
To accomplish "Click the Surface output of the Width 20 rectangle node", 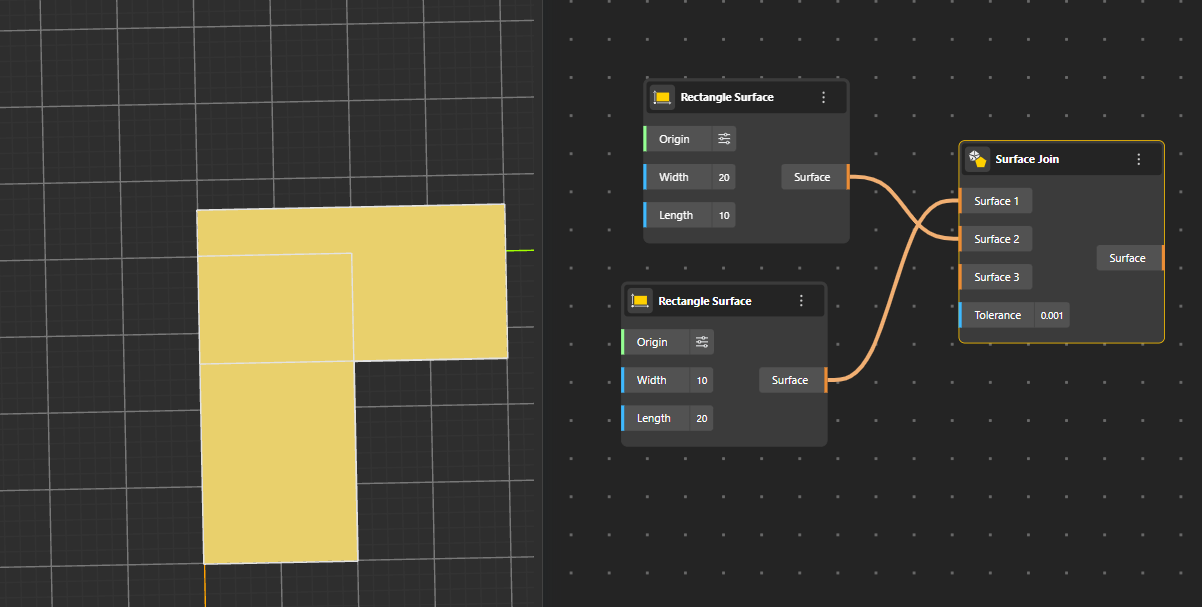I will 814,177.
